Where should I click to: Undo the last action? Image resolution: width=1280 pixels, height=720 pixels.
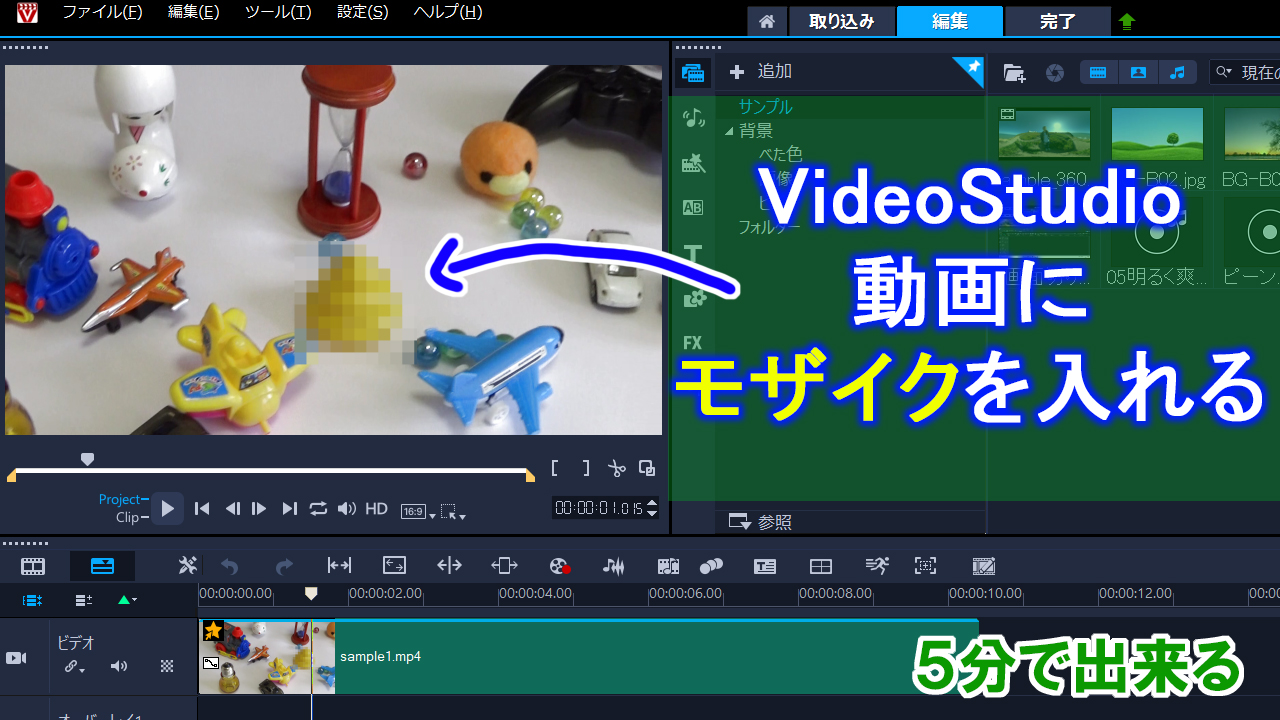[x=230, y=566]
